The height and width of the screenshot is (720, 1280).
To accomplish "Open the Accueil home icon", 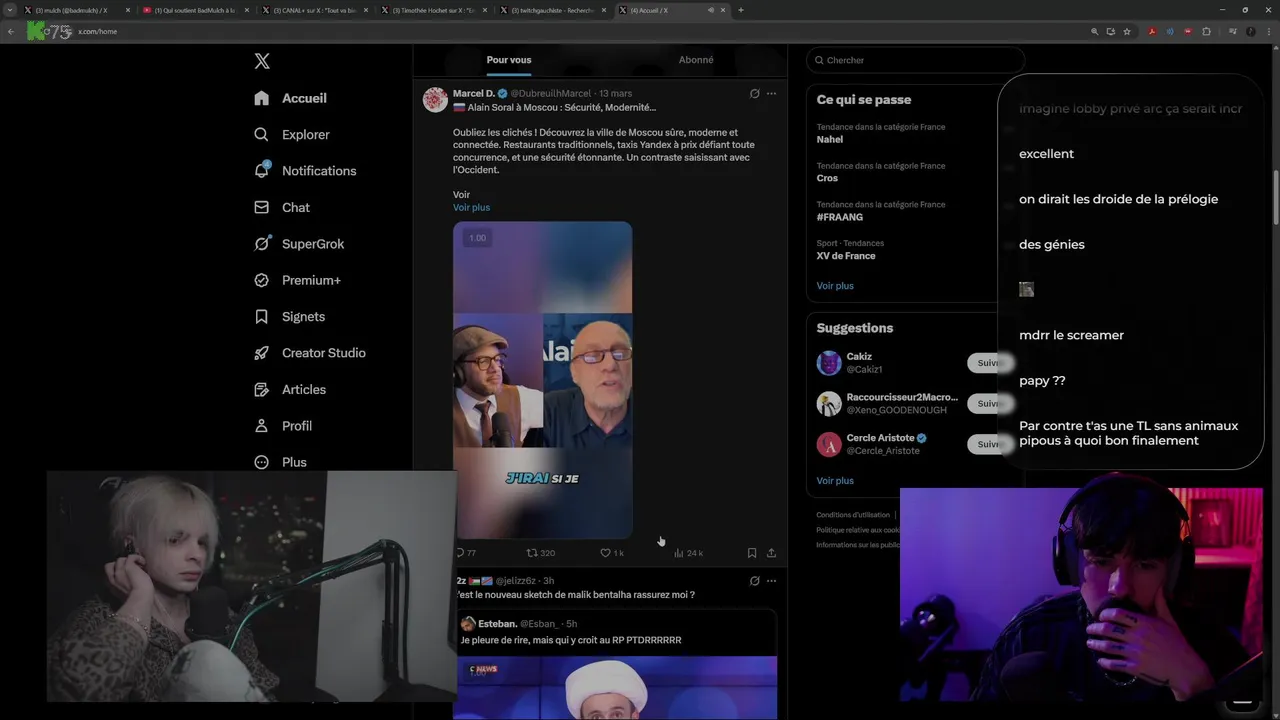I will click(262, 98).
